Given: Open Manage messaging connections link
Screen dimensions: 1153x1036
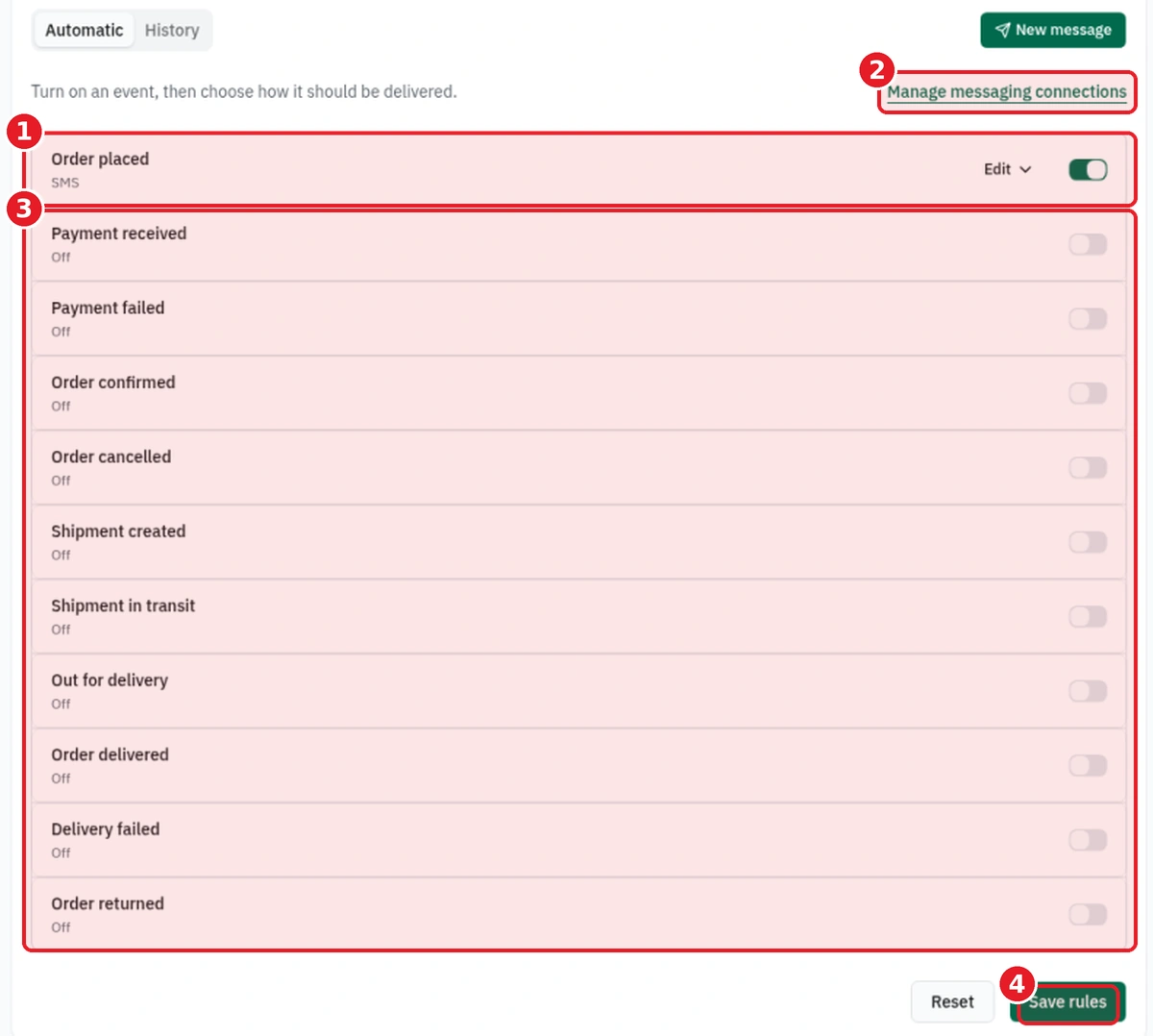Looking at the screenshot, I should tap(1007, 92).
